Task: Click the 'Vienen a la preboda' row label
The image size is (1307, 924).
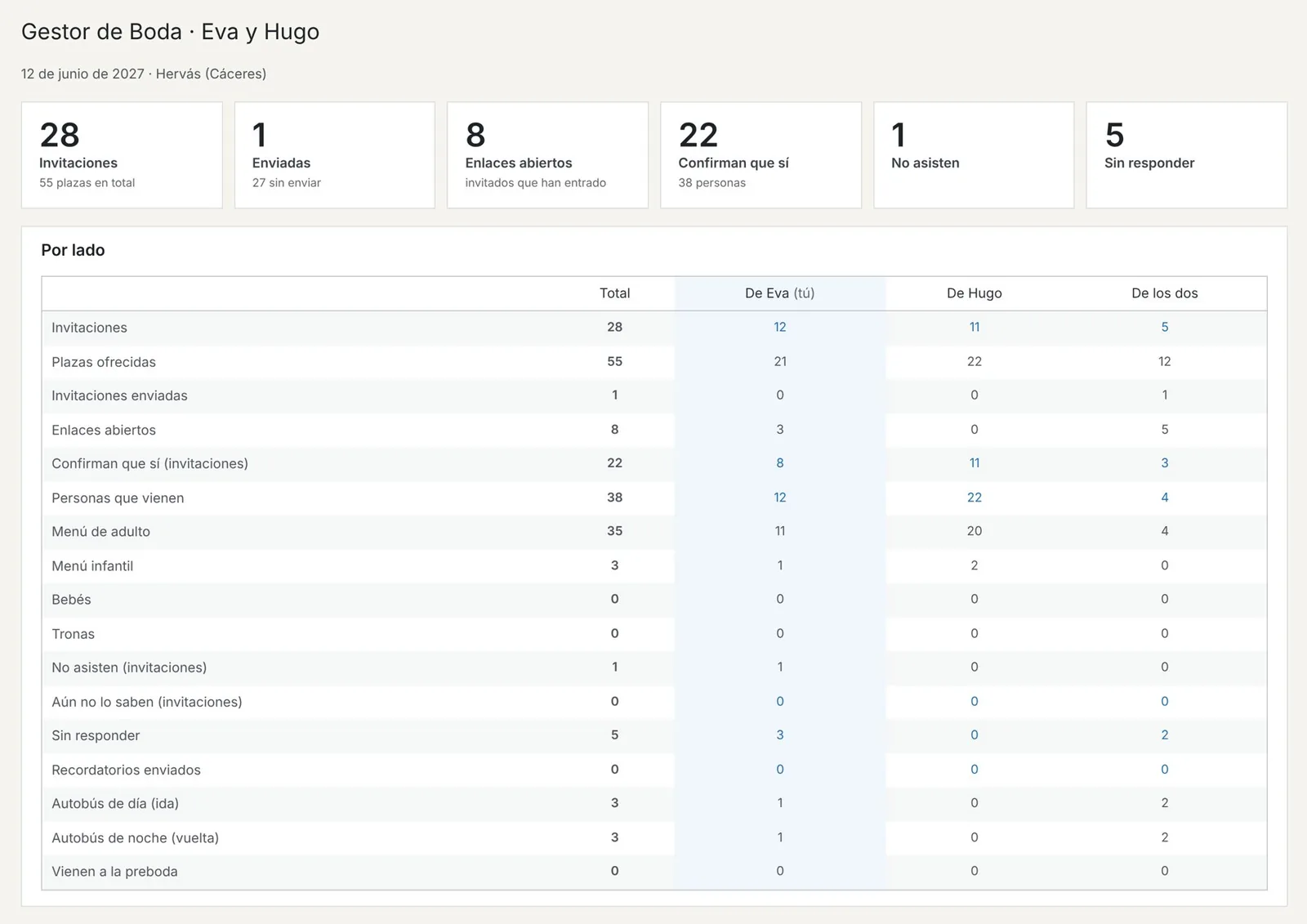Action: (x=114, y=872)
